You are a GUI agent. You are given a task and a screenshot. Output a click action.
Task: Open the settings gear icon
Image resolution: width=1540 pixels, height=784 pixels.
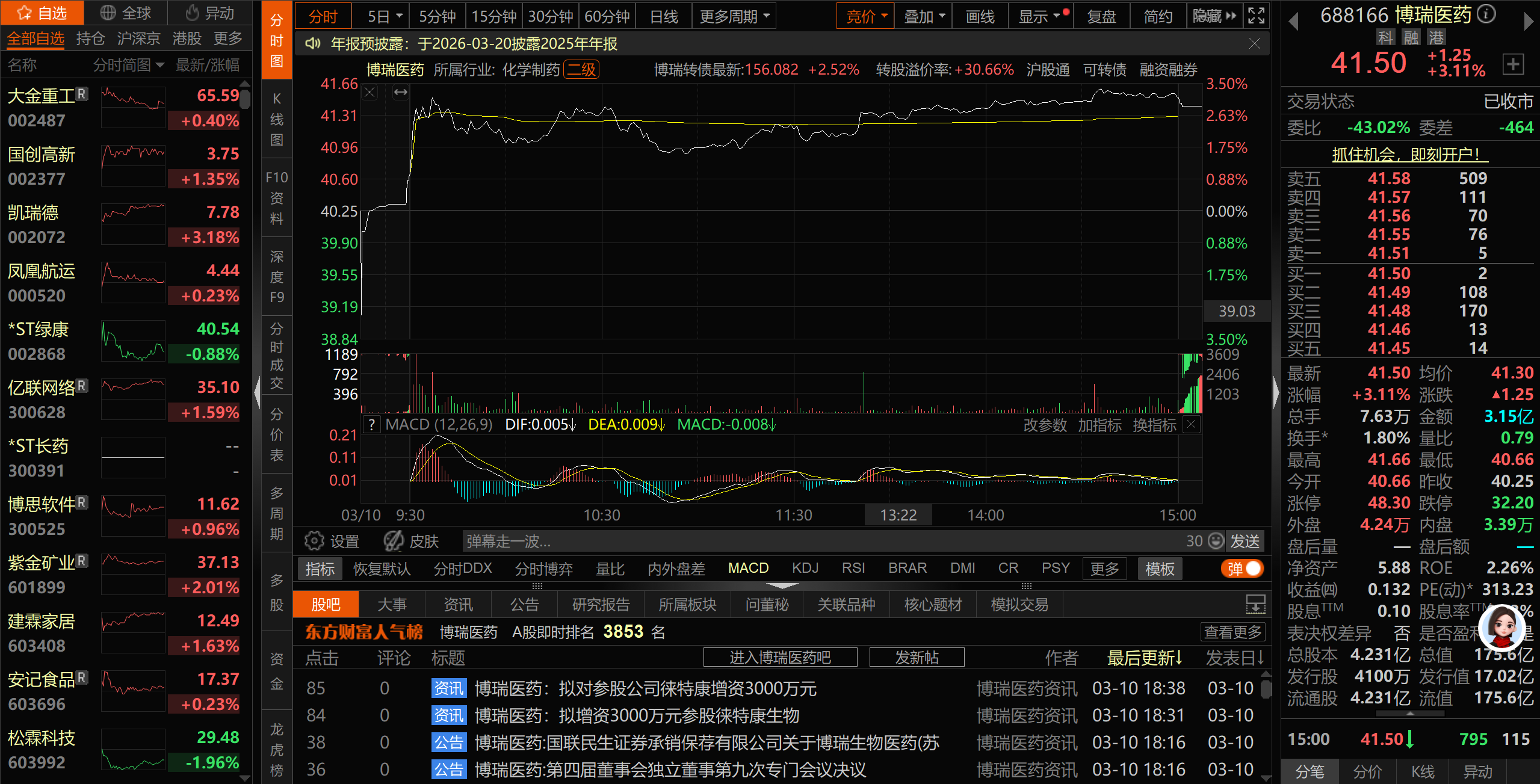[x=314, y=541]
